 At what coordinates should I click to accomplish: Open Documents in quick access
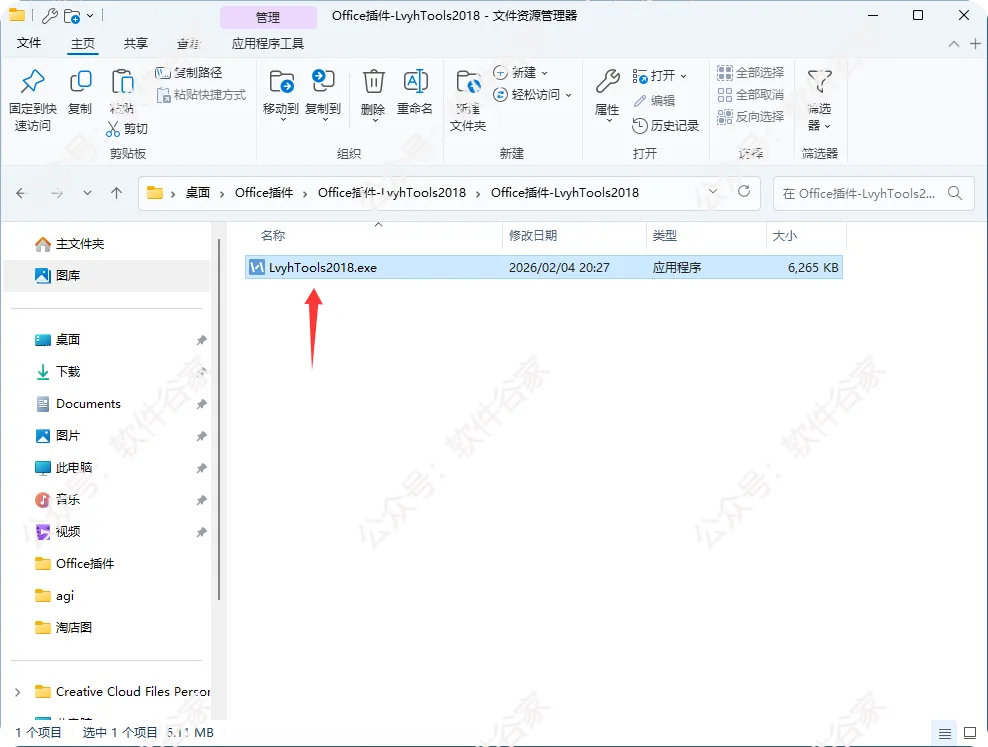78,404
